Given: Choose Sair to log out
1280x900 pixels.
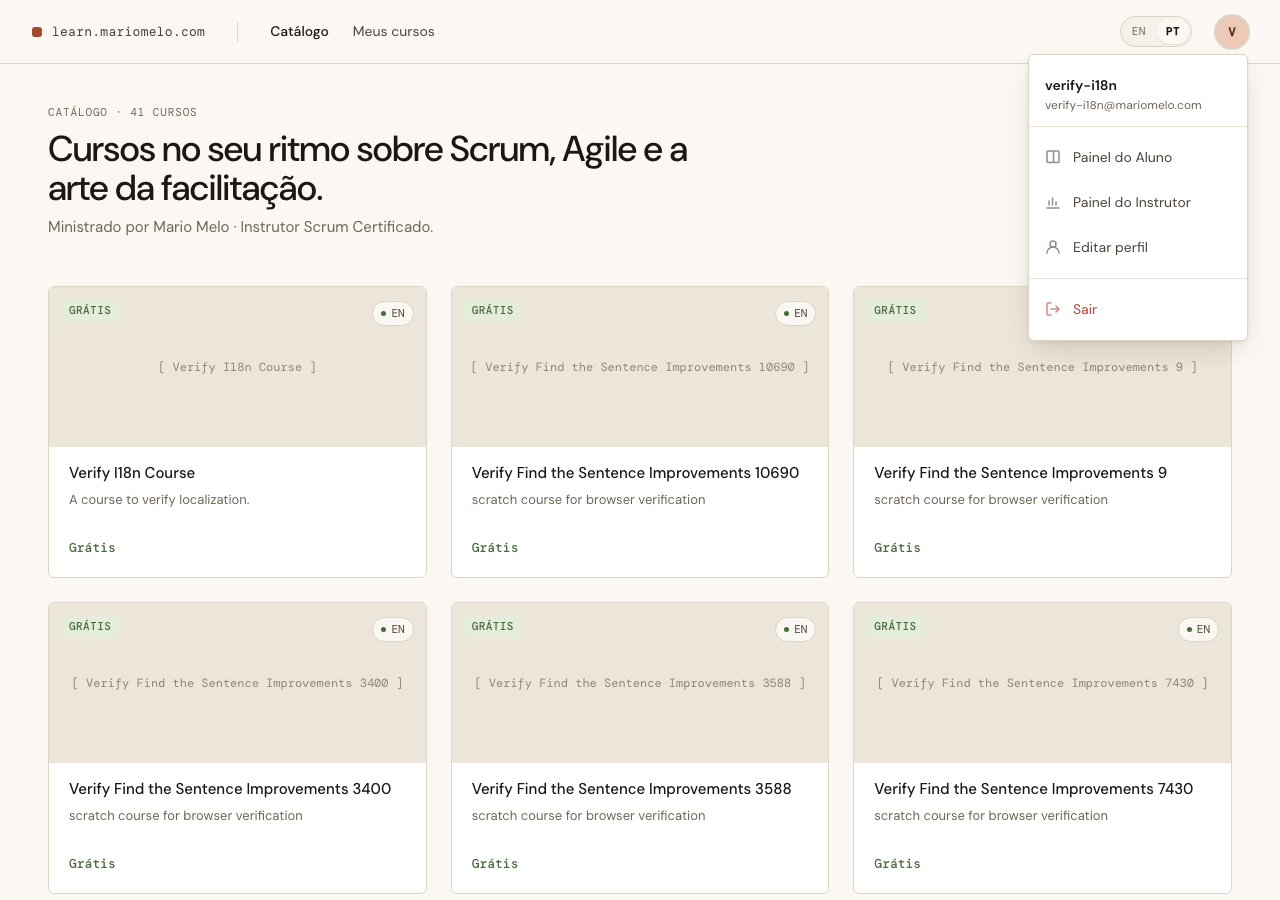Looking at the screenshot, I should pyautogui.click(x=1138, y=309).
